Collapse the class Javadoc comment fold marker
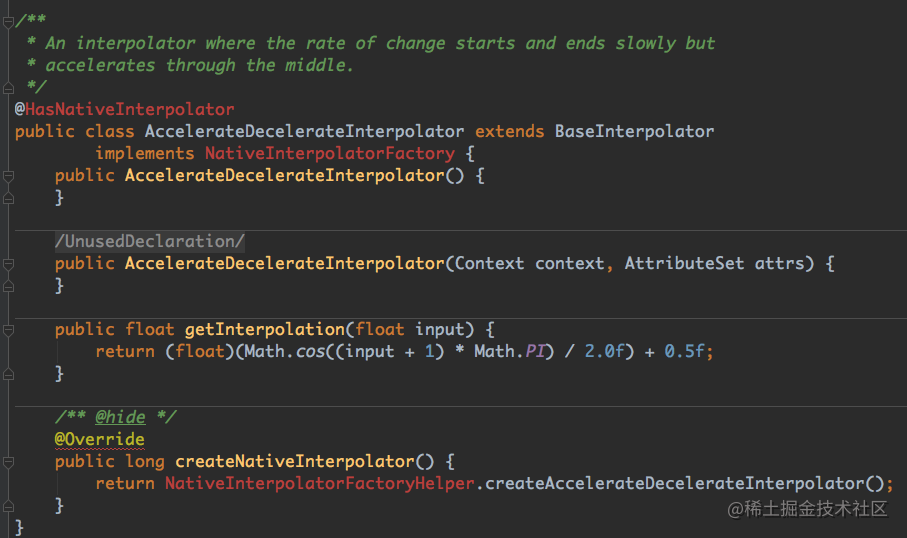907x538 pixels. tap(8, 23)
